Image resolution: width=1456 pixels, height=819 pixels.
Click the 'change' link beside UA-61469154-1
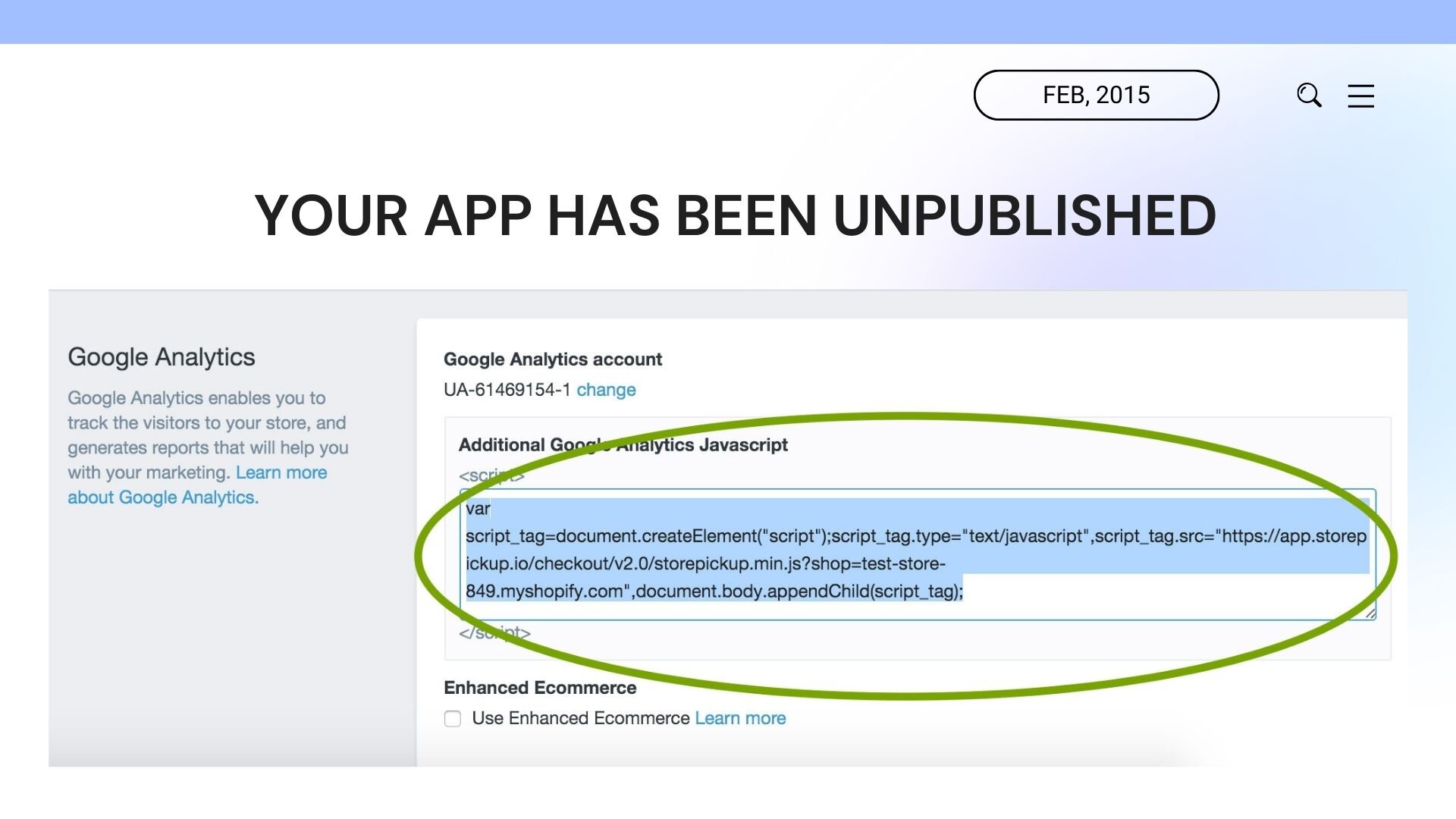(606, 390)
